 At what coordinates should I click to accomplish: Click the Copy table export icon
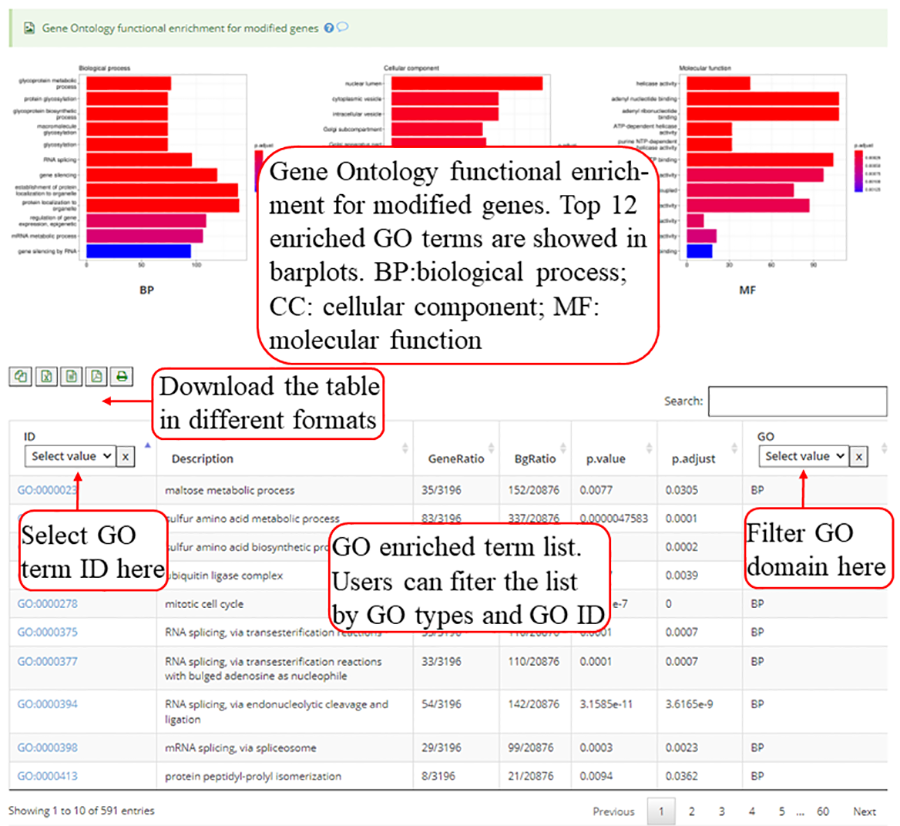pos(21,377)
